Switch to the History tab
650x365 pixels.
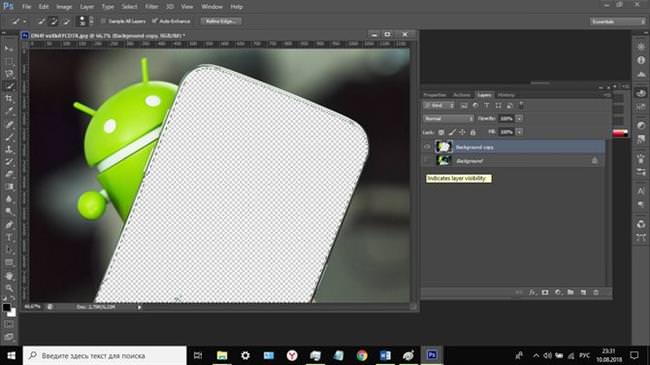[x=506, y=95]
